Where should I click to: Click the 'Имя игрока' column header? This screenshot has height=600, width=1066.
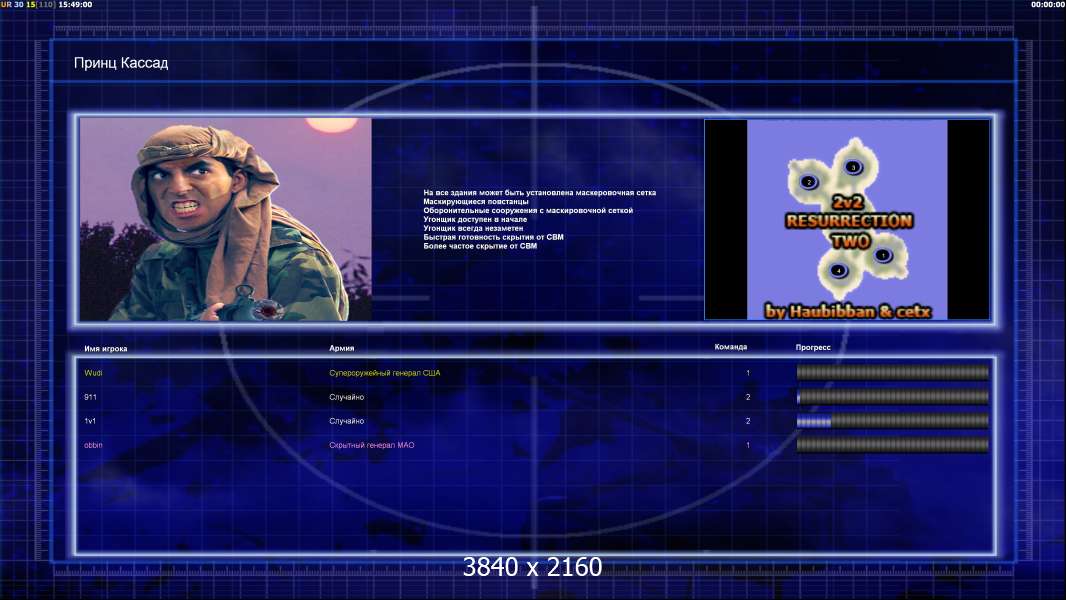(105, 349)
